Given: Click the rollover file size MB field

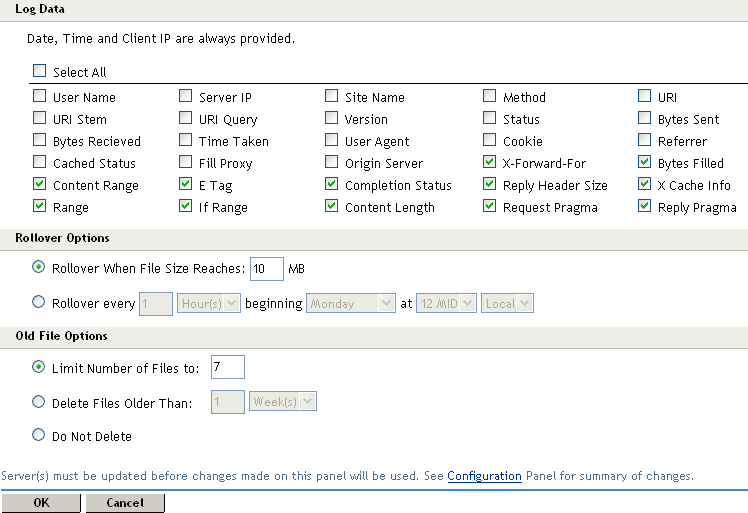Looking at the screenshot, I should [267, 269].
